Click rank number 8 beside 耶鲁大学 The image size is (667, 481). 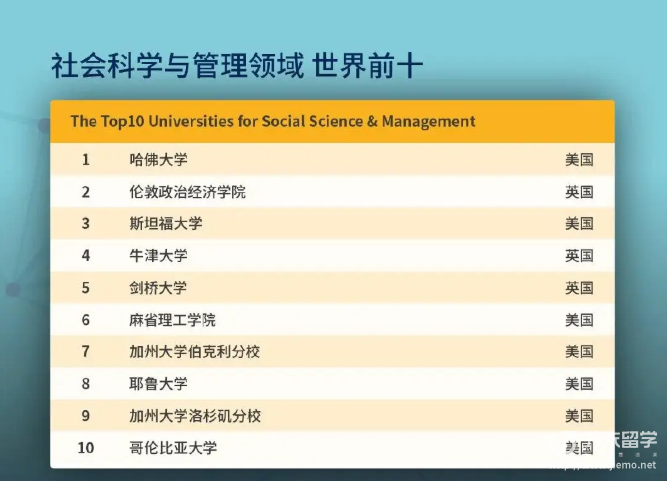click(86, 384)
